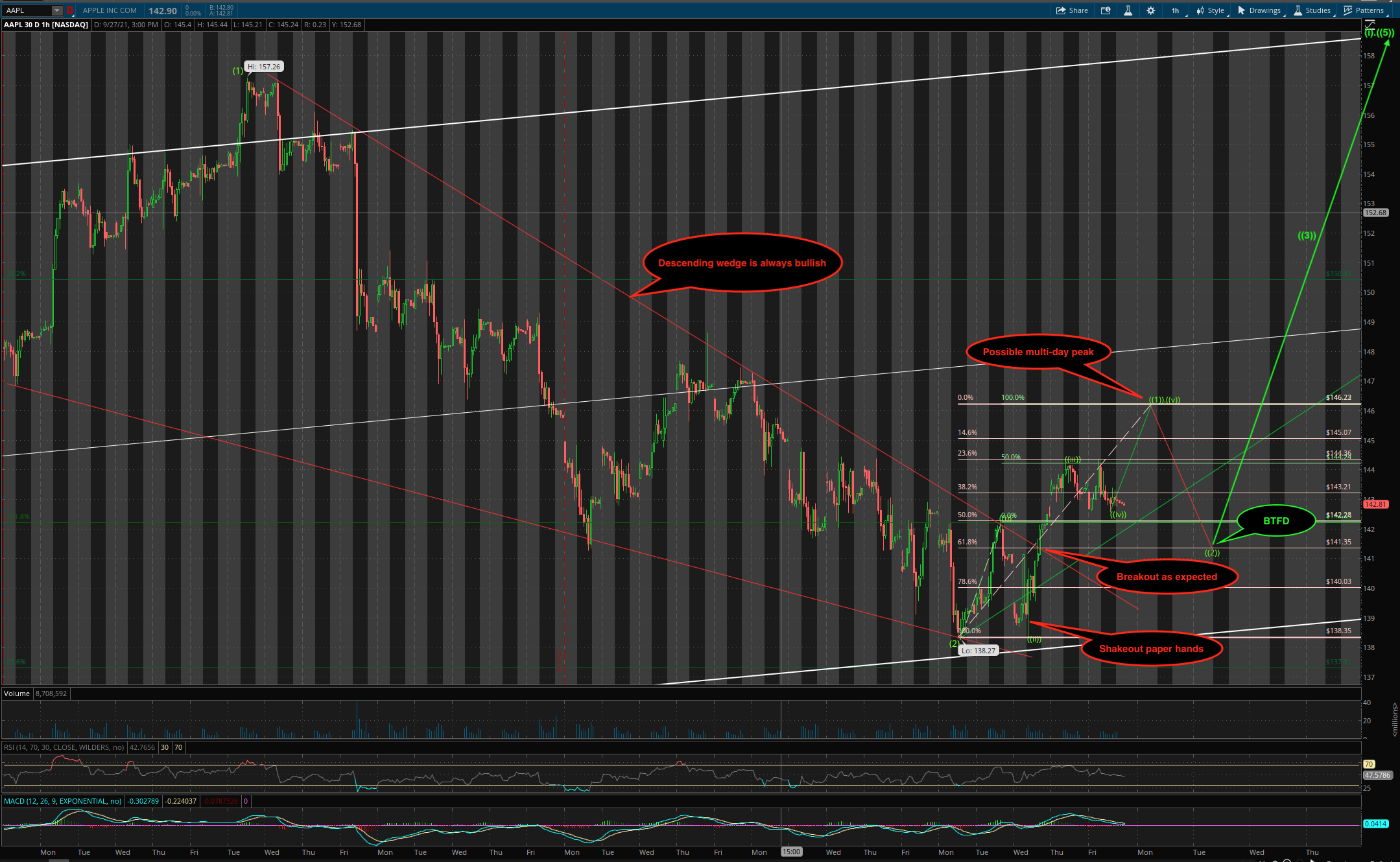Open the Patterns menu
The image size is (1400, 862).
(1364, 10)
